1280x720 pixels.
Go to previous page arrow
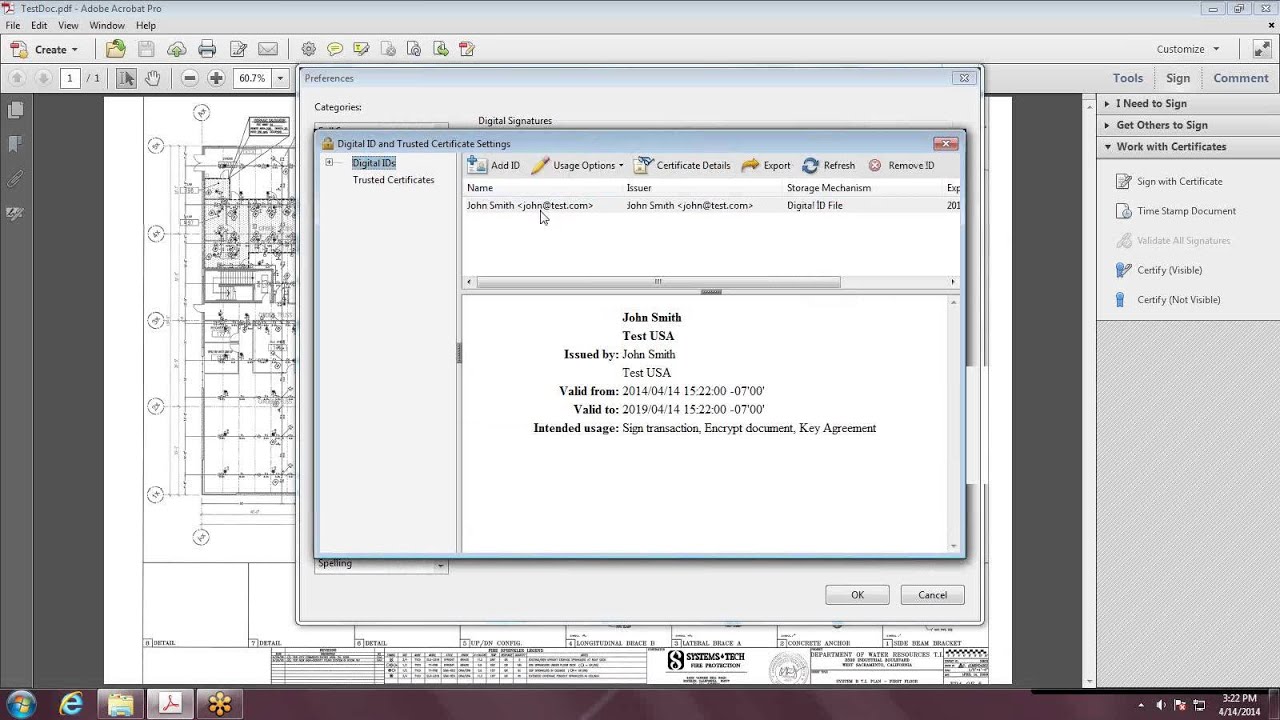tap(18, 78)
